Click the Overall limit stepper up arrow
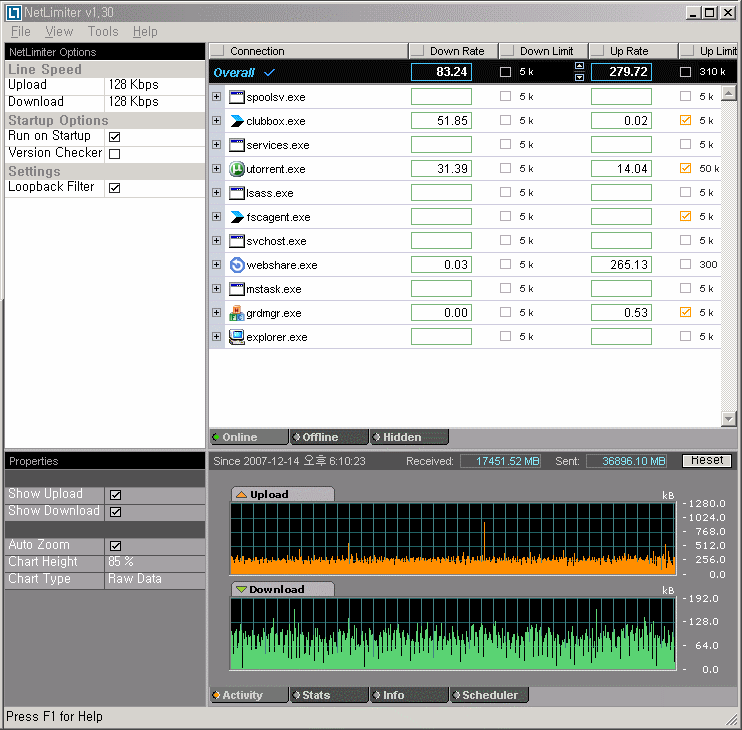This screenshot has height=730, width=742. (x=579, y=66)
